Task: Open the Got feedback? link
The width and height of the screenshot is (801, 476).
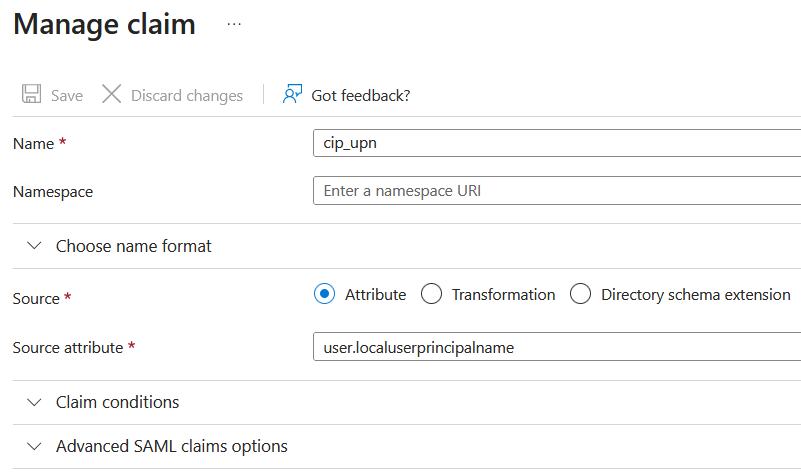Action: click(361, 96)
